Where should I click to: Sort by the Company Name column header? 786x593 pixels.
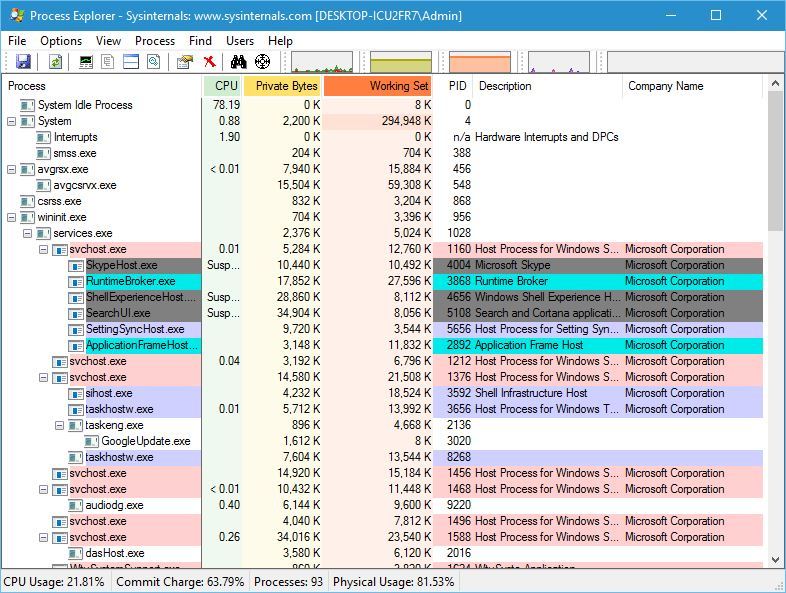[x=693, y=86]
